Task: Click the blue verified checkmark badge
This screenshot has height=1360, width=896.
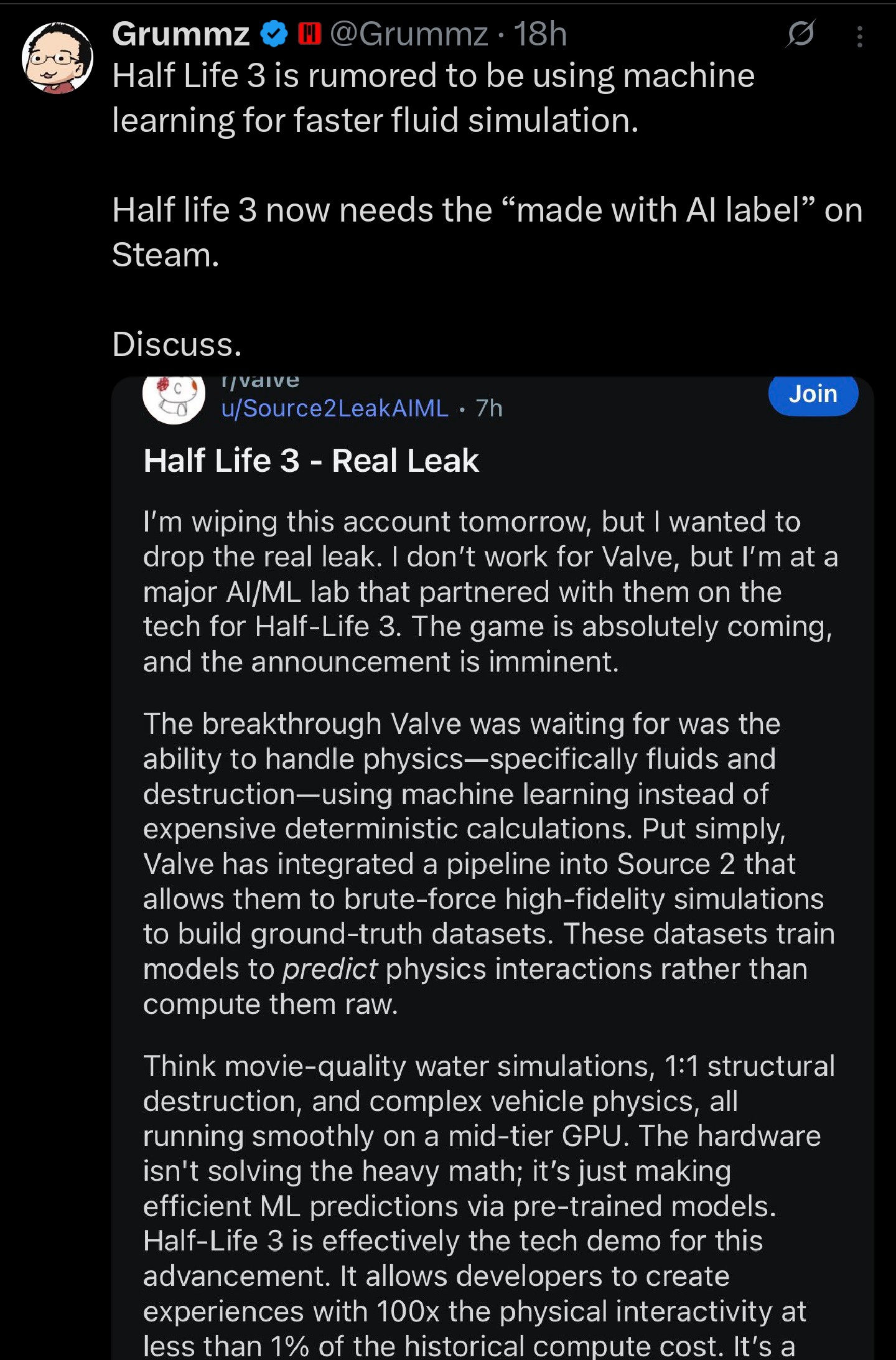Action: point(274,34)
